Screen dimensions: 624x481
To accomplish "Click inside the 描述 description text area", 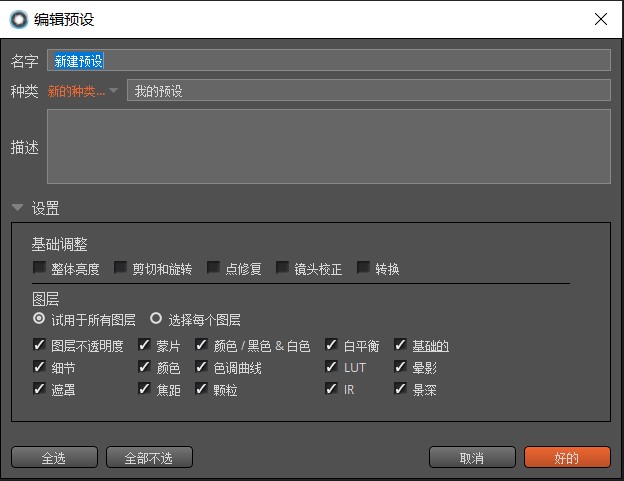I will (329, 146).
